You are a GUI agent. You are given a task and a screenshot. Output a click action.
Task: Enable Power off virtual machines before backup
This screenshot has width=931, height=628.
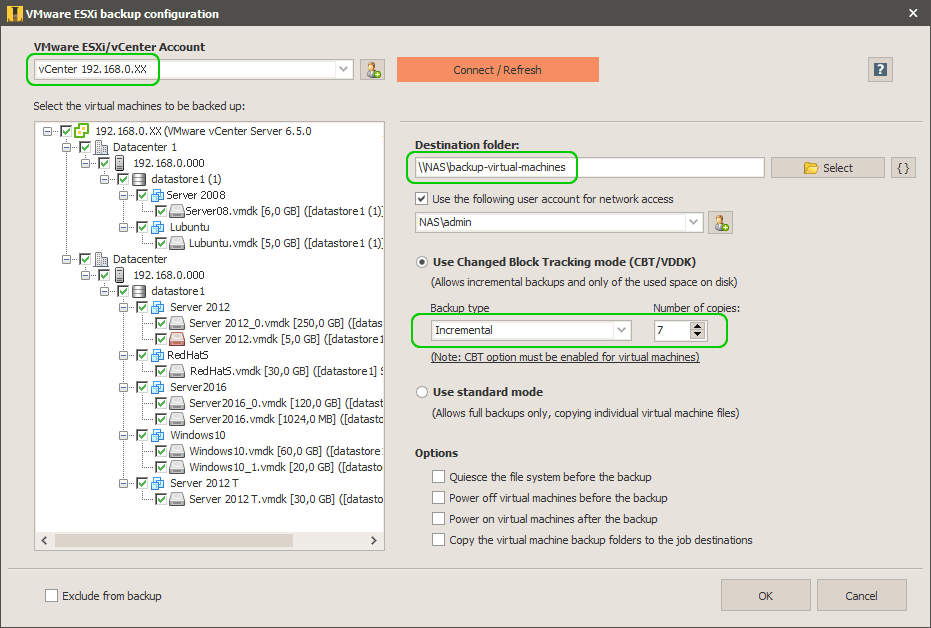[438, 497]
